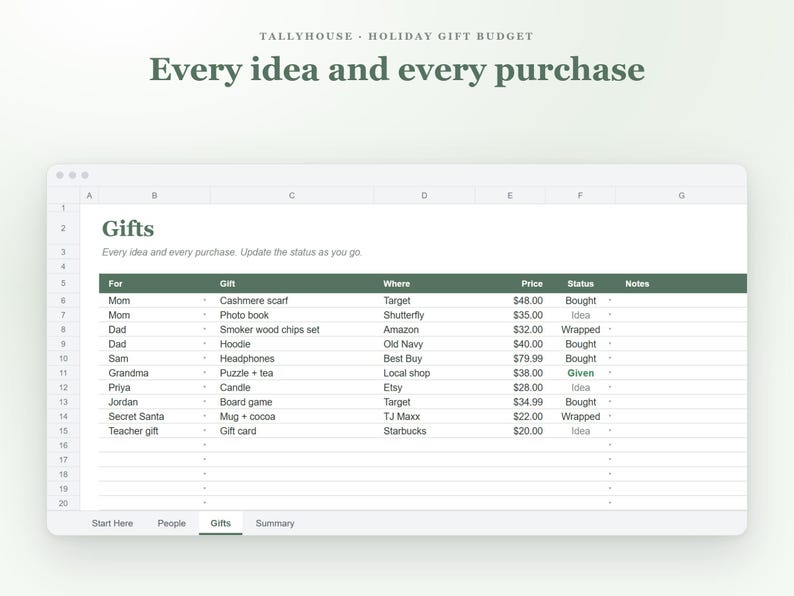Image resolution: width=794 pixels, height=596 pixels.
Task: Open Status dropdown in the Gift card row
Action: (610, 431)
